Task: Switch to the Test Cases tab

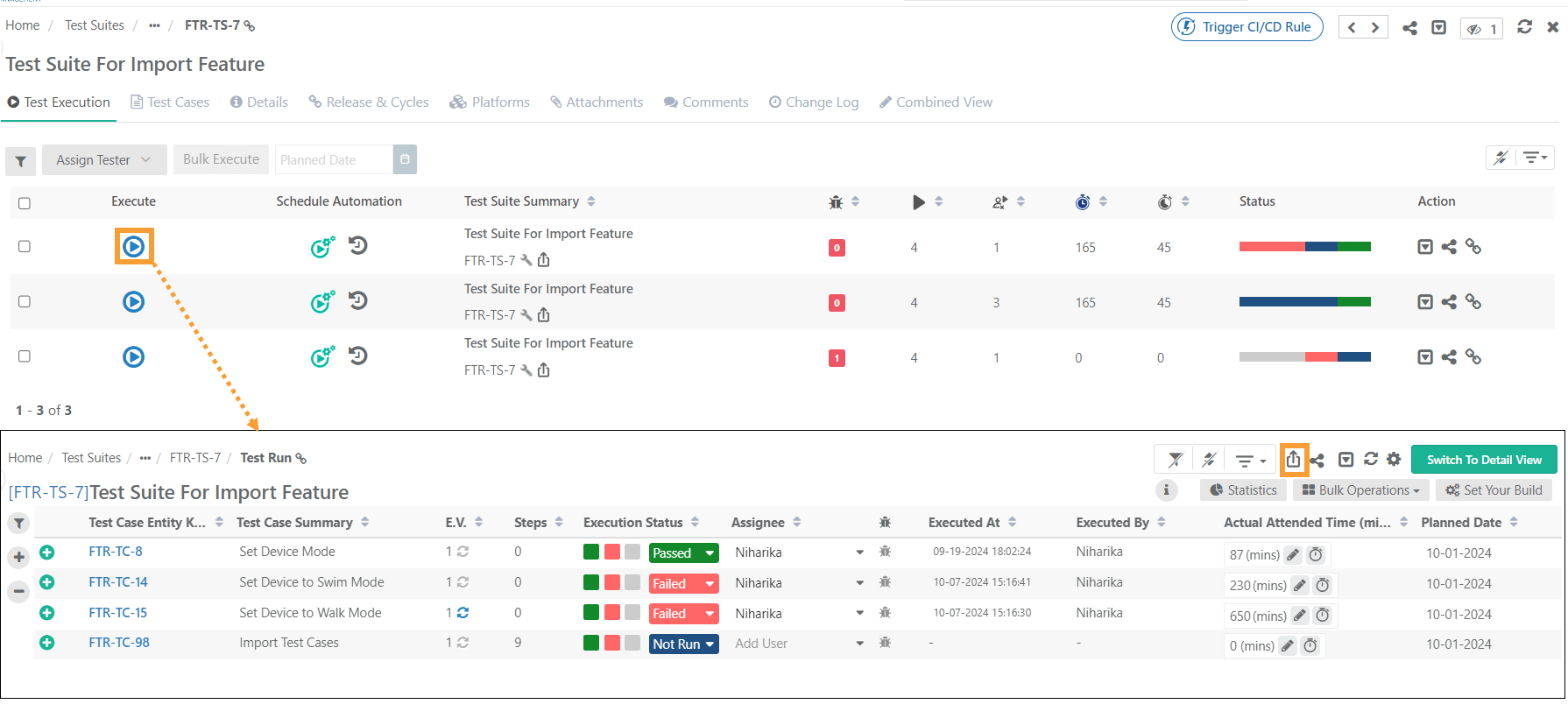Action: click(x=170, y=102)
